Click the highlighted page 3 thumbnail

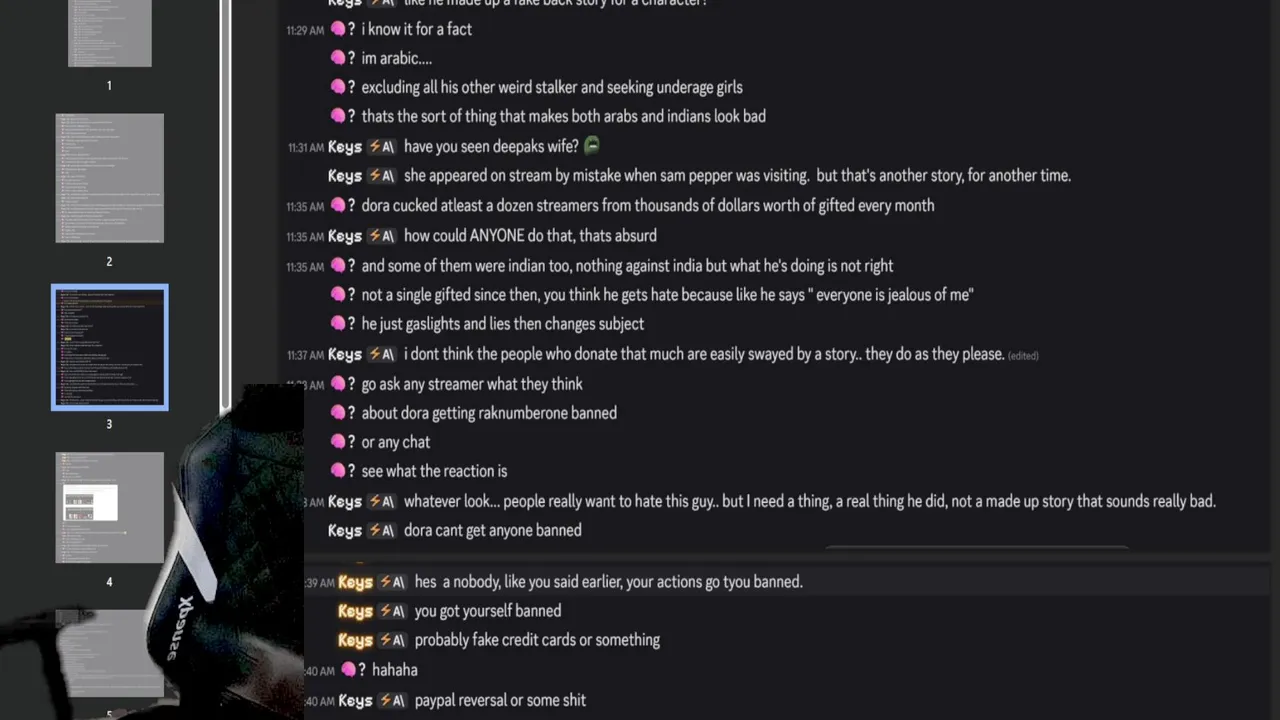pyautogui.click(x=110, y=347)
